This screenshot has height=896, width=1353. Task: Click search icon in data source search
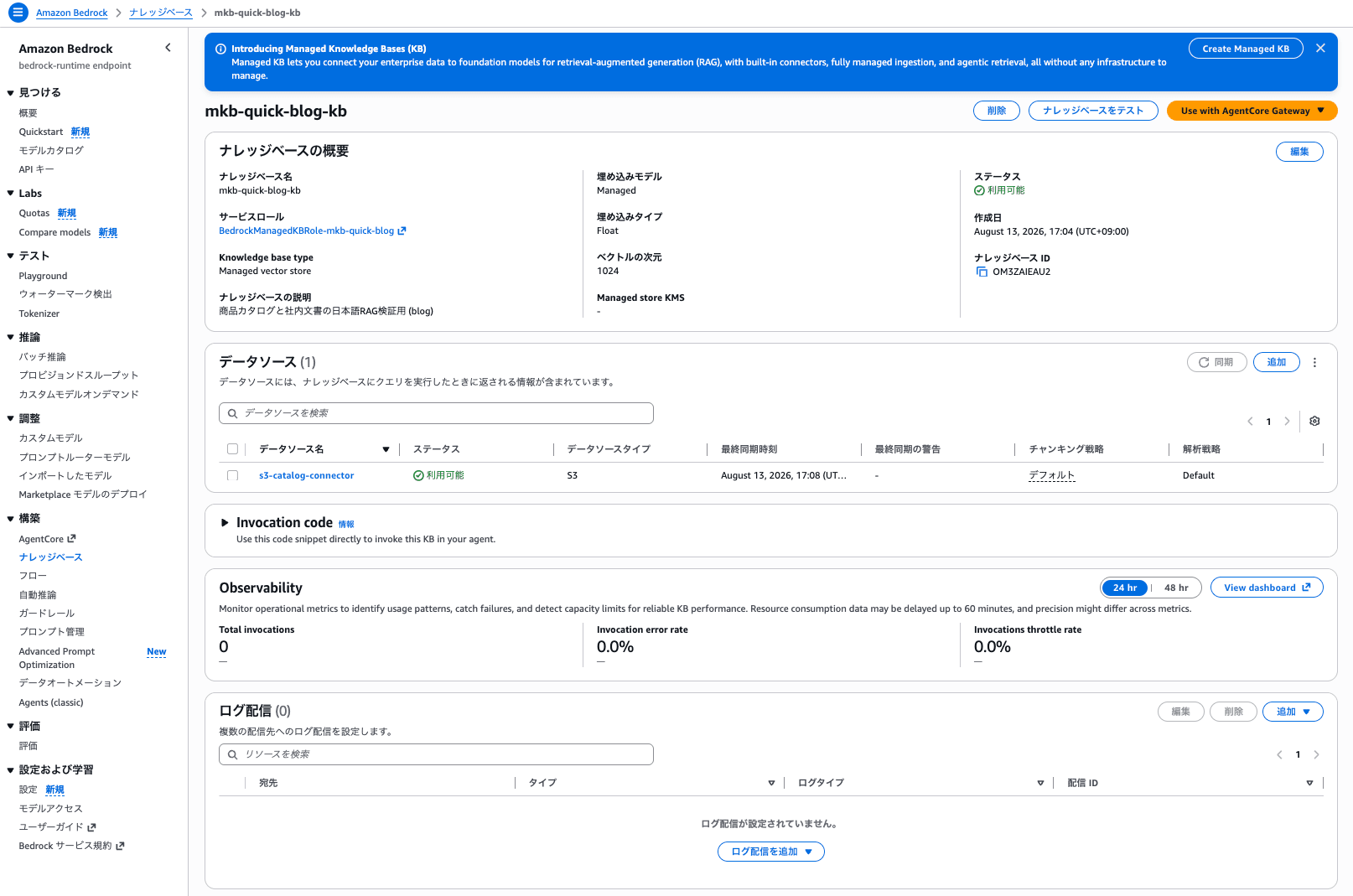point(233,413)
